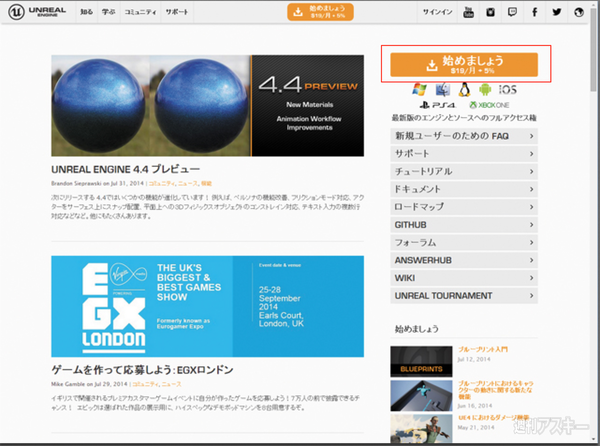
Task: Open the ゲームを作って応募しよう headline
Action: 142,369
